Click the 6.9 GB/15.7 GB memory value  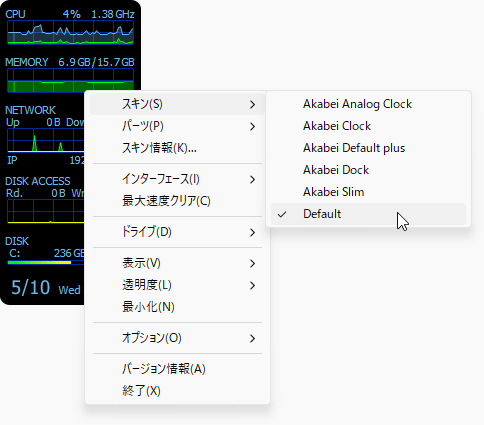[96, 62]
